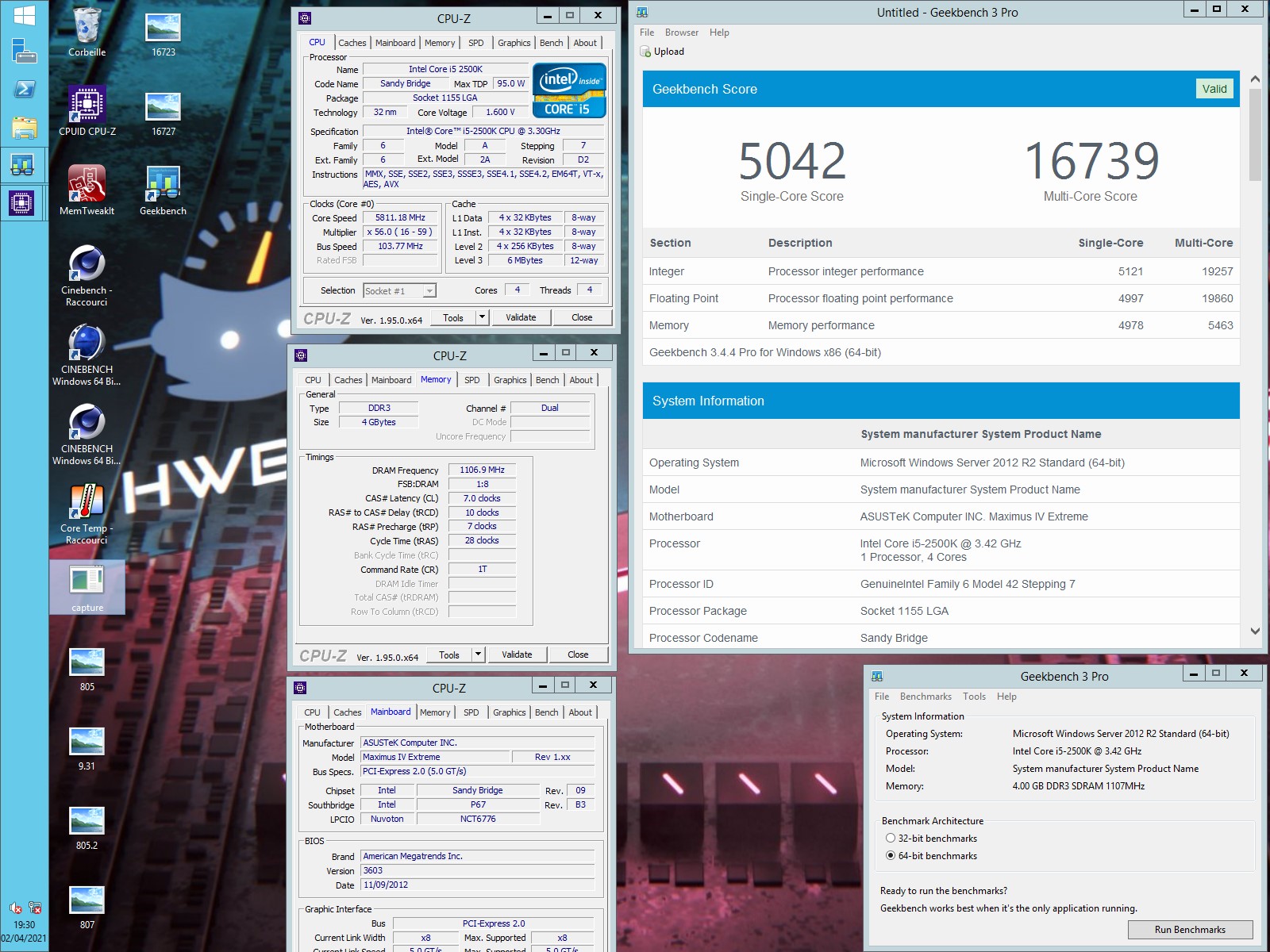Screen dimensions: 1270x952
Task: Click the Run Benchmarks button
Action: (1190, 930)
